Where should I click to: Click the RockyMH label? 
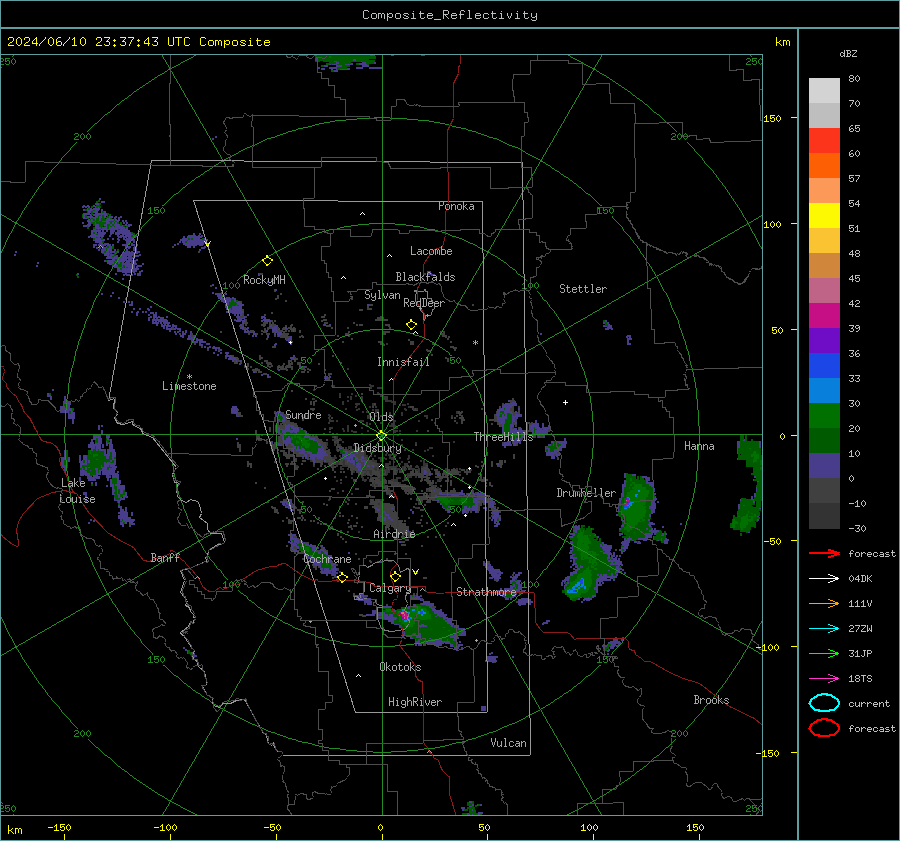(264, 280)
